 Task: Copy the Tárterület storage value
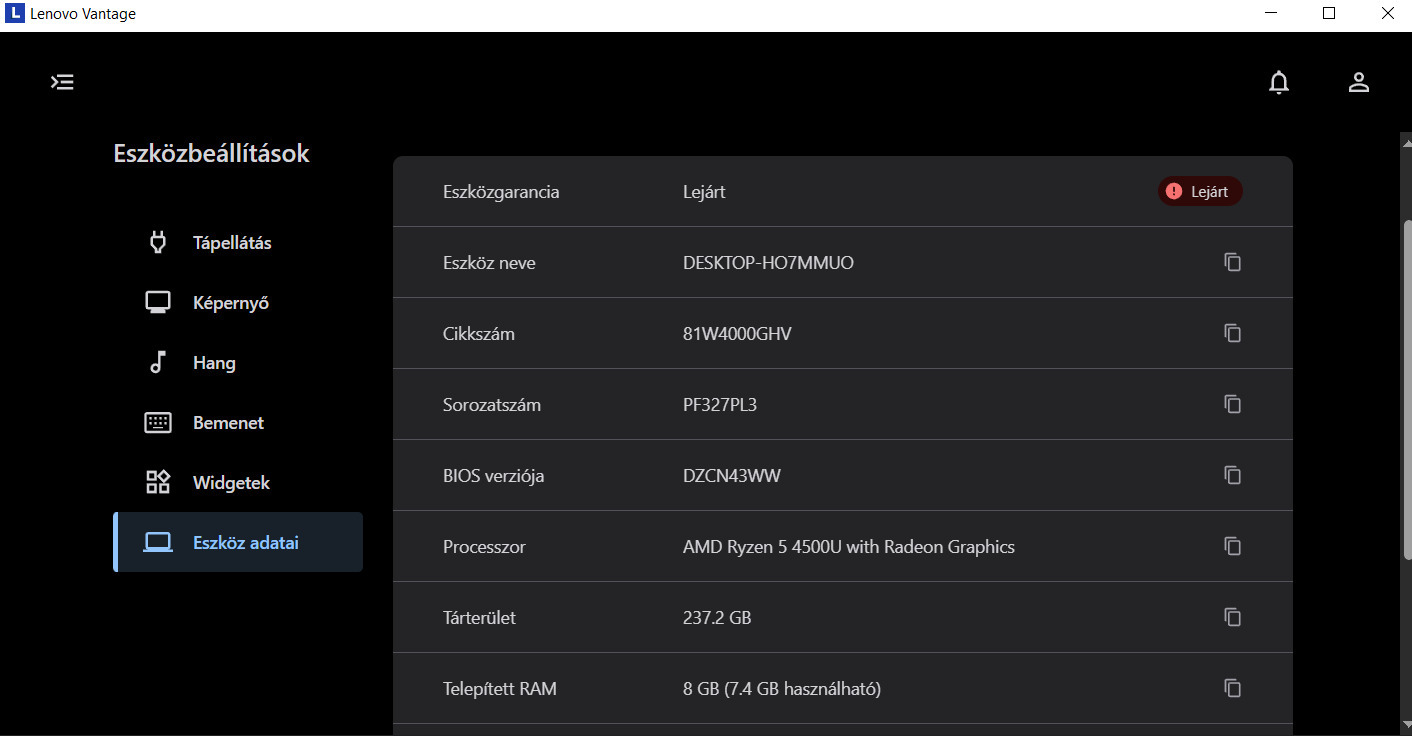pyautogui.click(x=1233, y=617)
